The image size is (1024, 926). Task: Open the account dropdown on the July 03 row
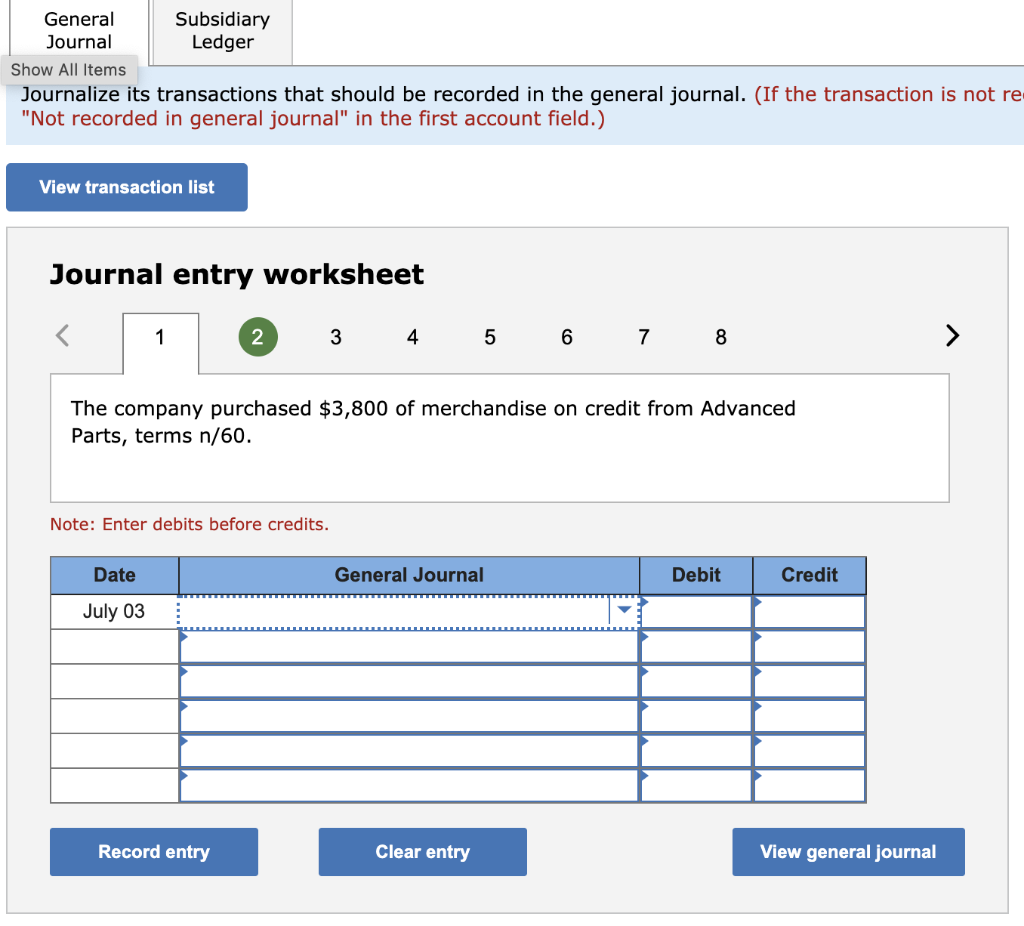click(625, 610)
